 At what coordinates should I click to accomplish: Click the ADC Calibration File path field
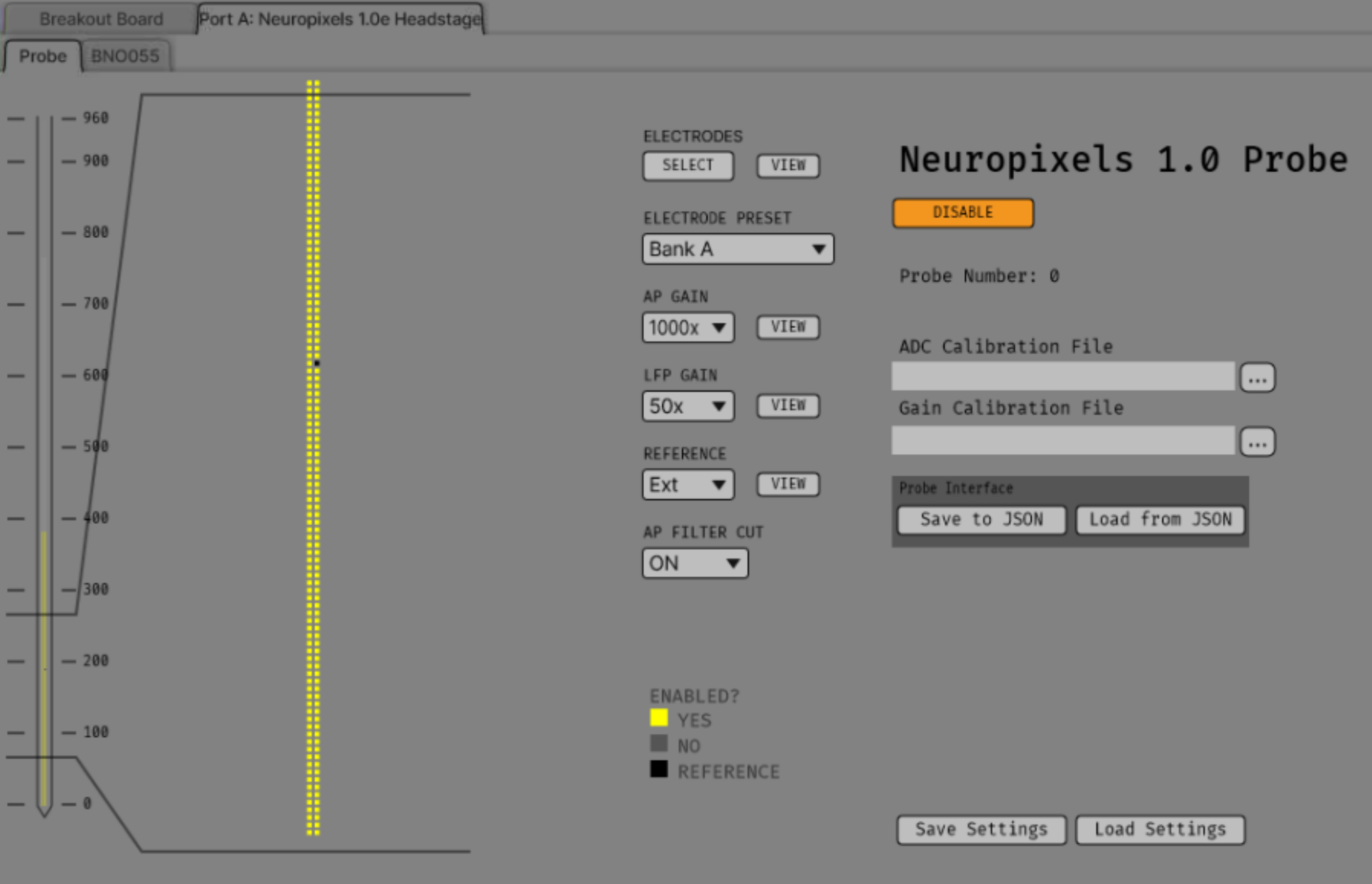click(x=1063, y=376)
